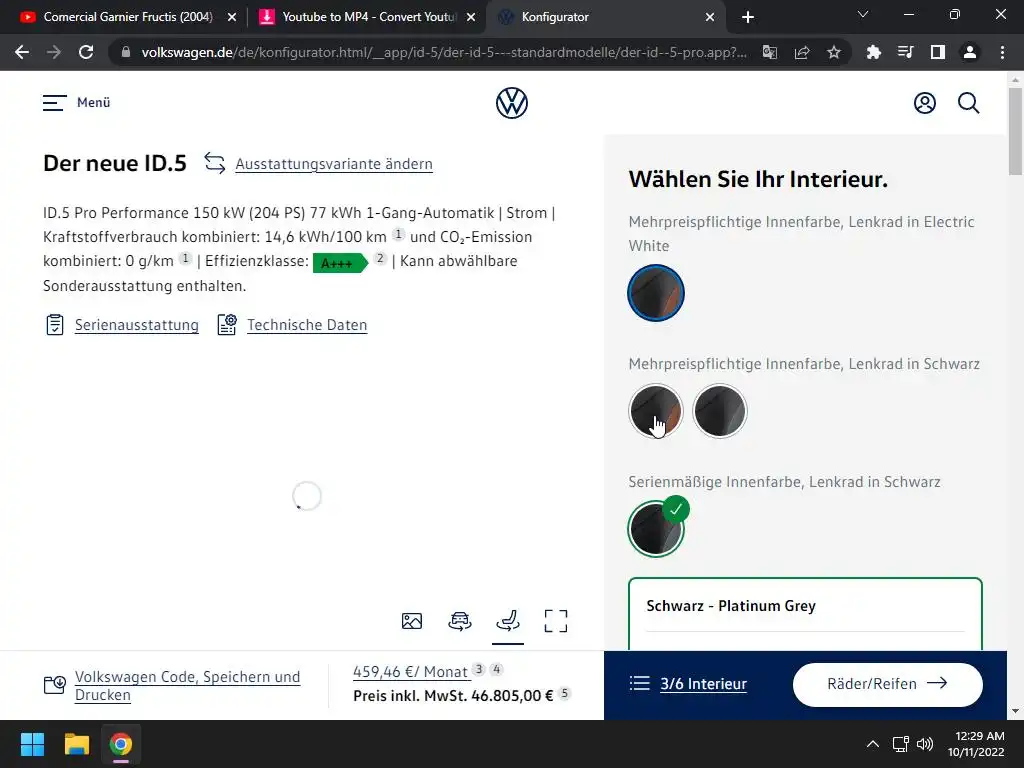Click the translate page icon in address bar
The image size is (1024, 768).
[x=770, y=52]
